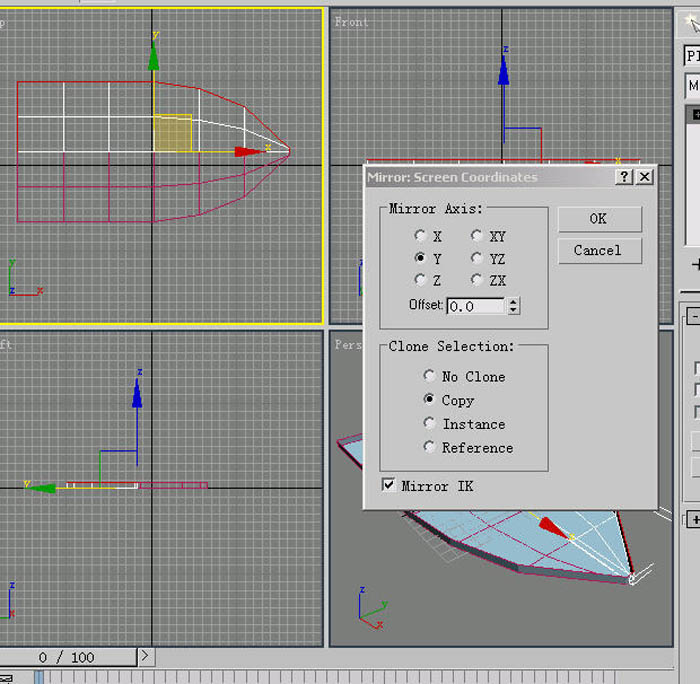Cancel the Mirror dialog

(x=600, y=250)
